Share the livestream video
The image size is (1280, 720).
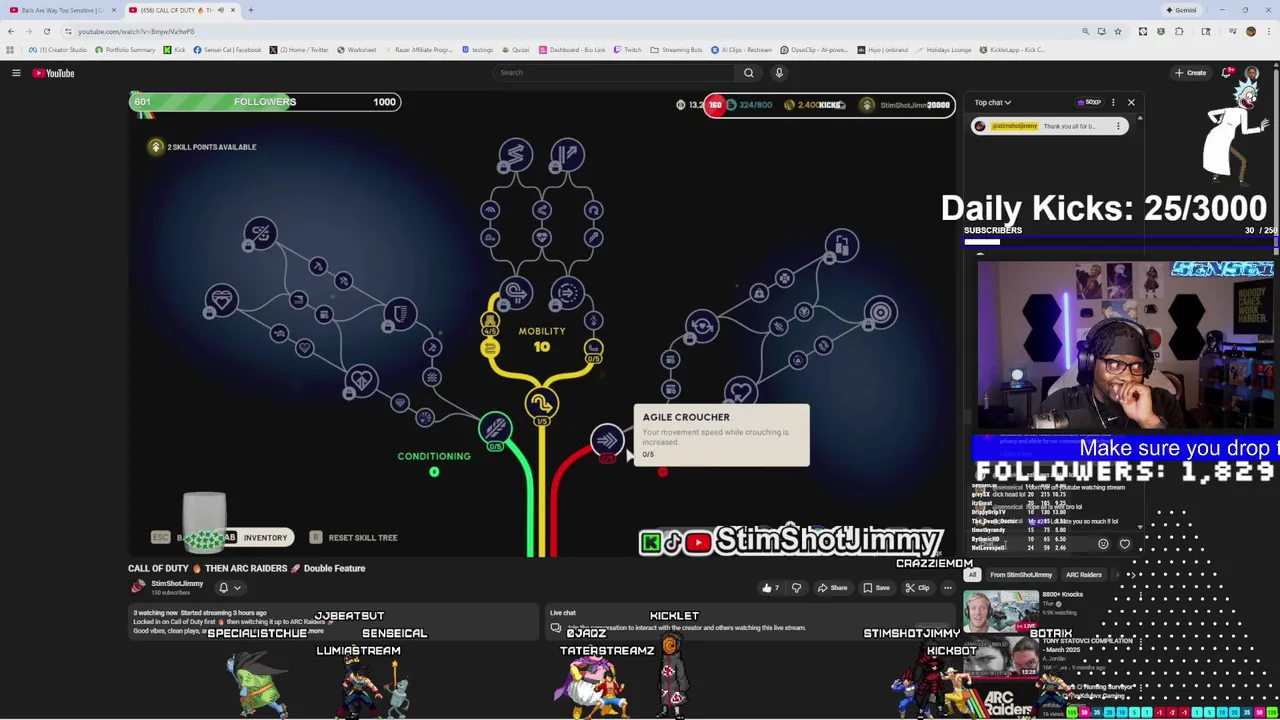[x=831, y=588]
